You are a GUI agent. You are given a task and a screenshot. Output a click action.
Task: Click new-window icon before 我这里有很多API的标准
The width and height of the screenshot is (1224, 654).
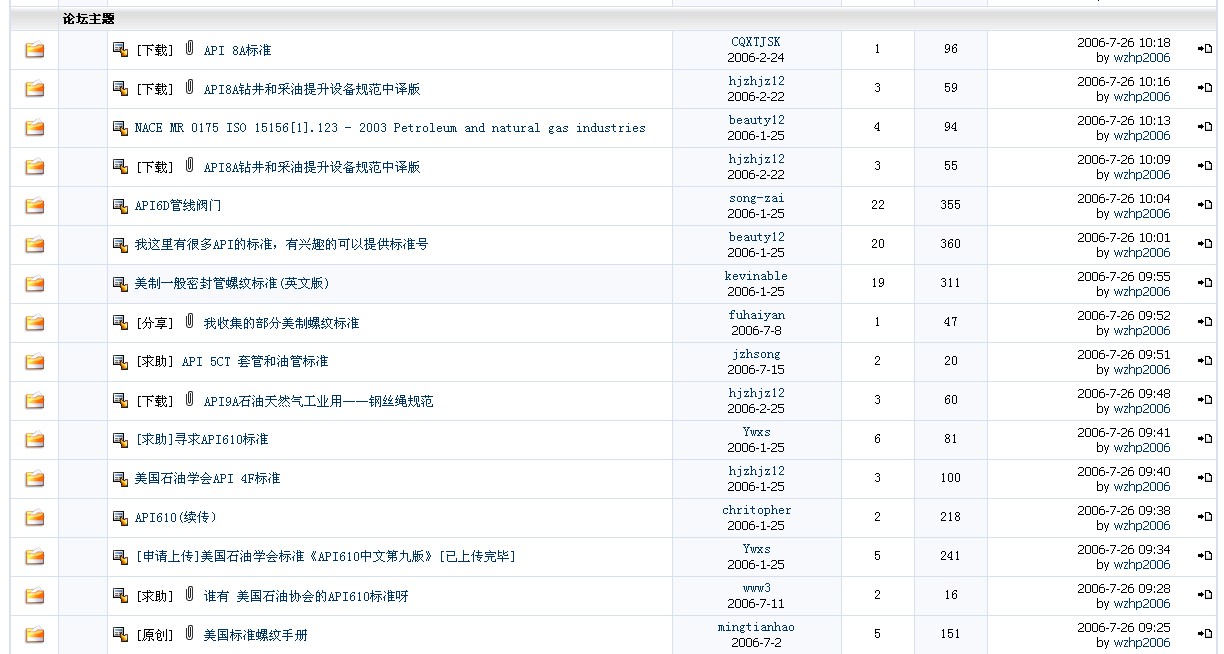click(x=120, y=245)
